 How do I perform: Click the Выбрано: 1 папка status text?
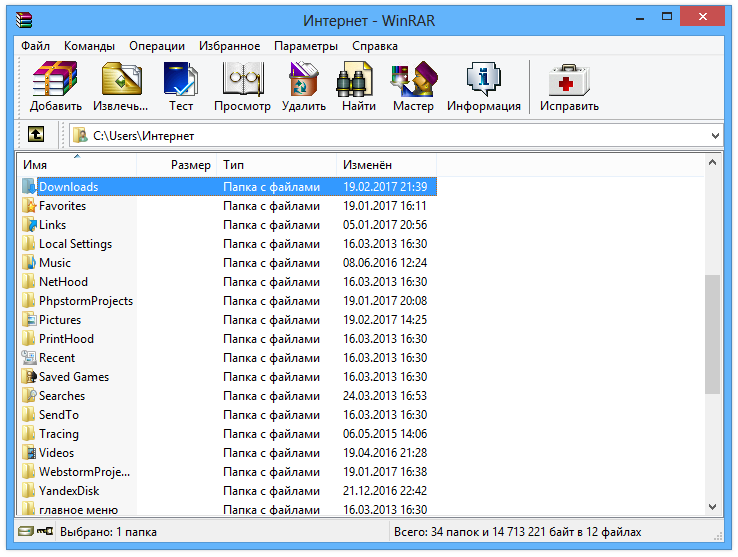pyautogui.click(x=108, y=532)
